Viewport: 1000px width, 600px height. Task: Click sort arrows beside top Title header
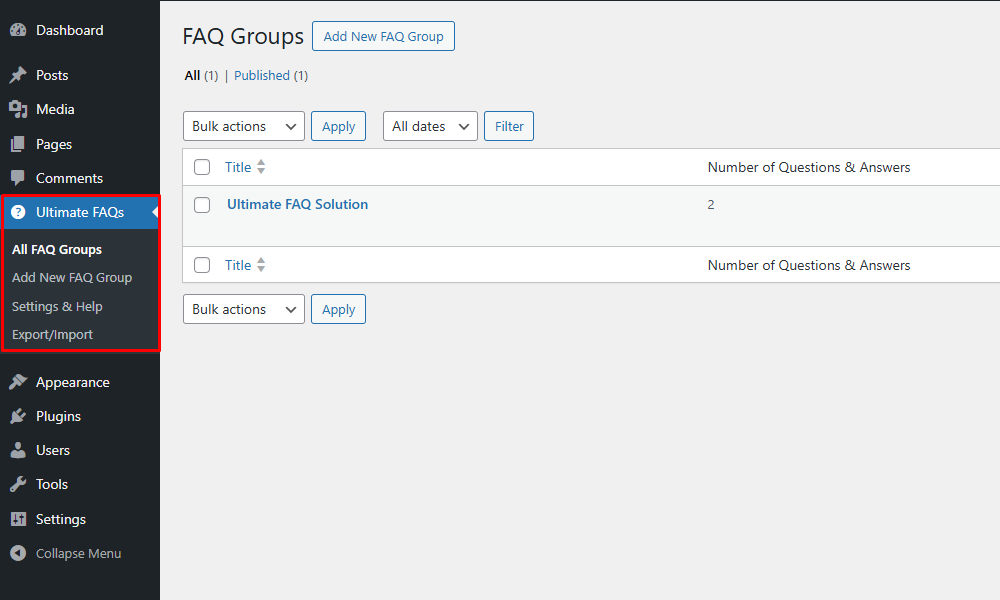pyautogui.click(x=261, y=167)
